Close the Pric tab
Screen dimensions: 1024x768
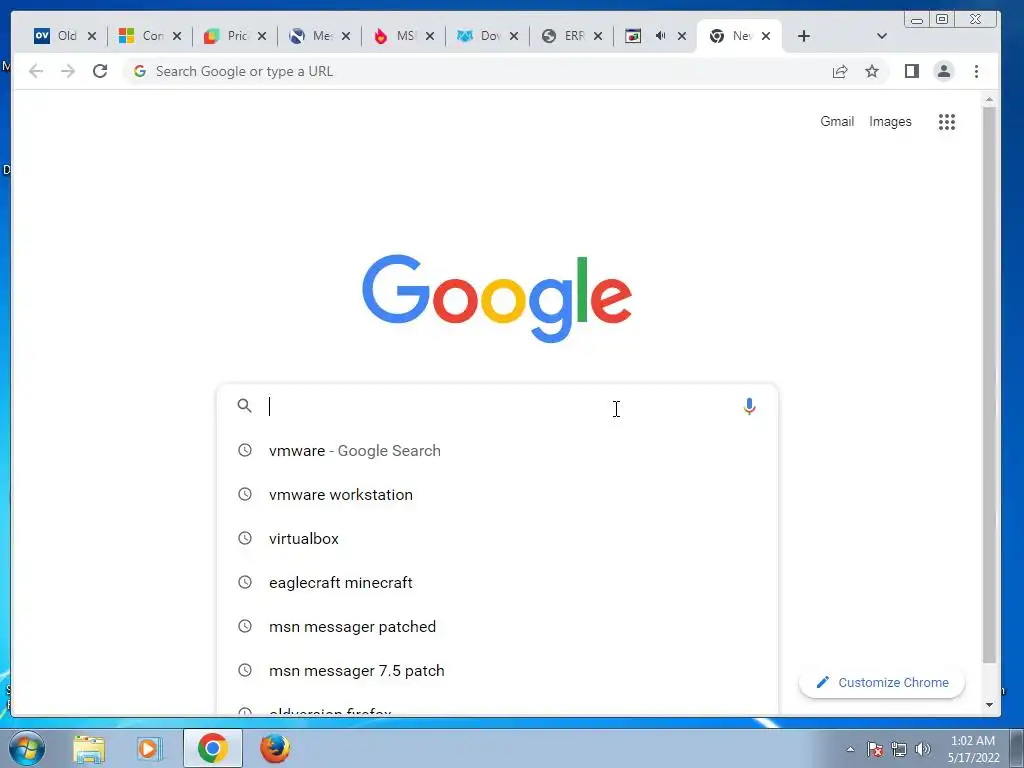click(x=262, y=36)
